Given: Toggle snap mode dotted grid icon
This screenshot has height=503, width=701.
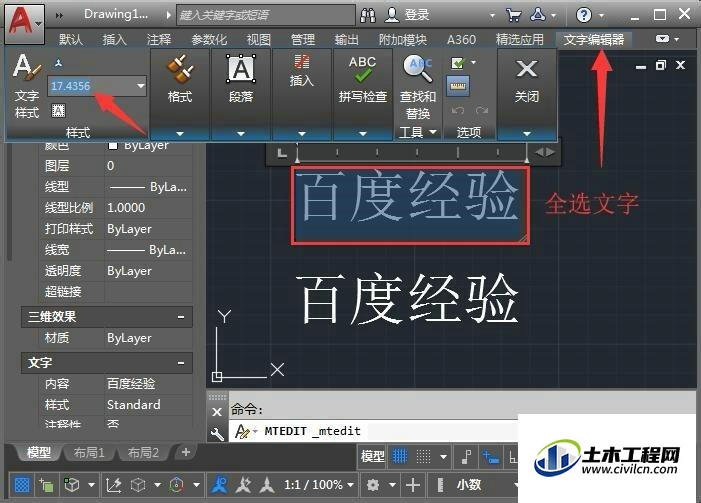Looking at the screenshot, I should click(x=423, y=456).
